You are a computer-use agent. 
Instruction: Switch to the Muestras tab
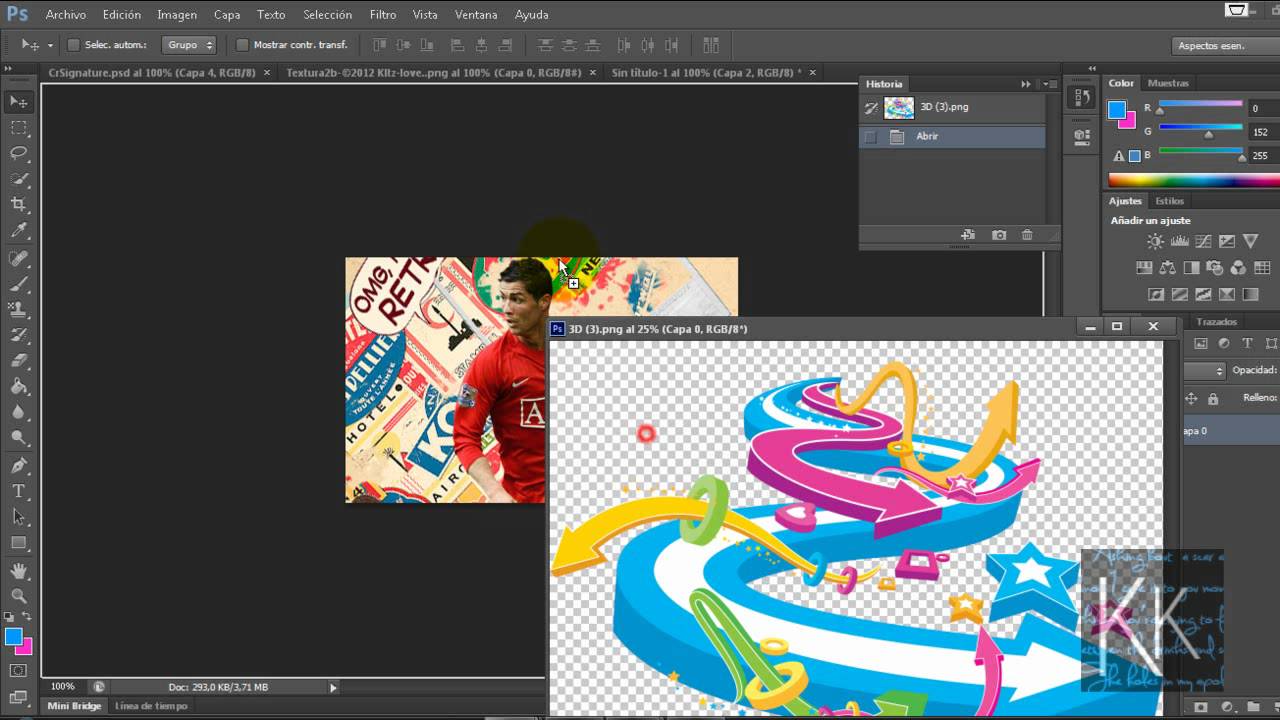(1168, 83)
